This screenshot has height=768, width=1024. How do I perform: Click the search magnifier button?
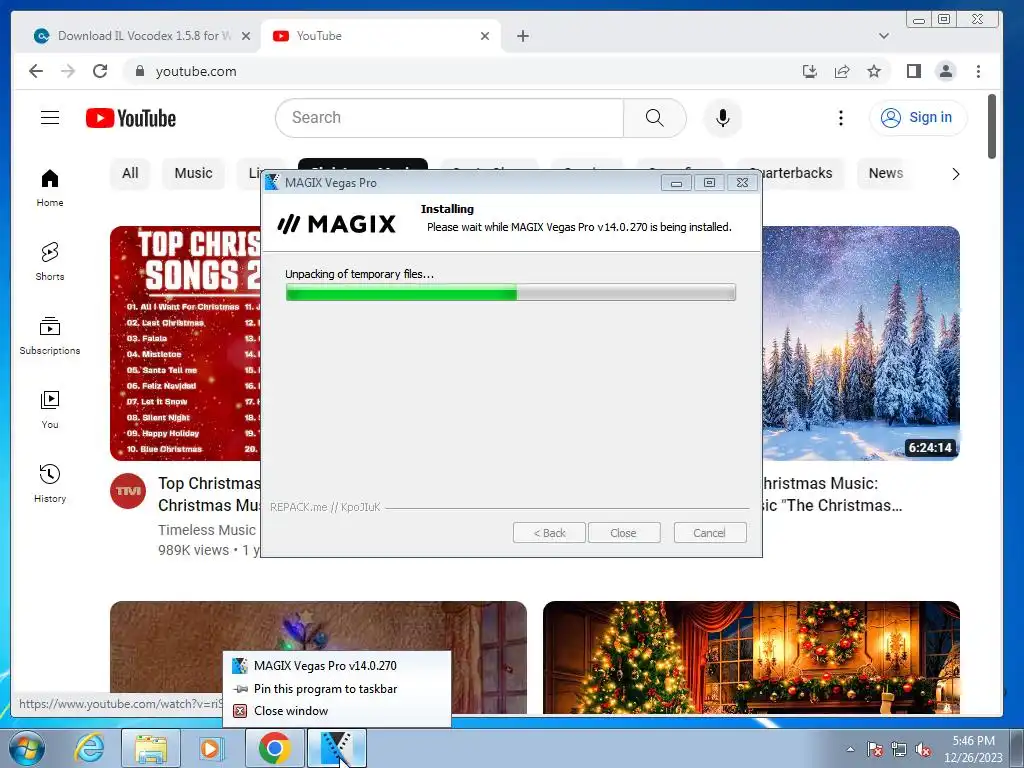tap(654, 118)
